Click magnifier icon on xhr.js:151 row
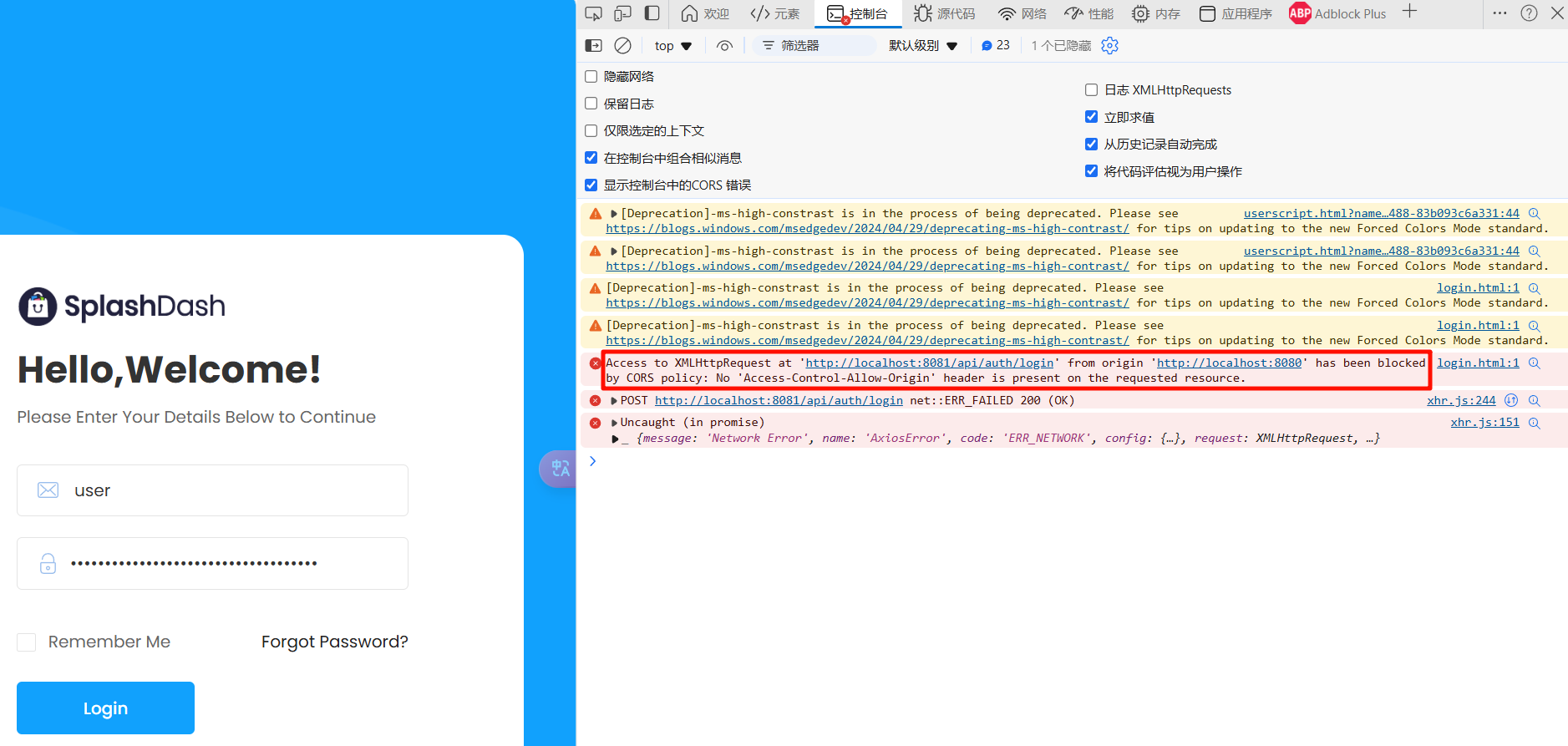 (1534, 423)
